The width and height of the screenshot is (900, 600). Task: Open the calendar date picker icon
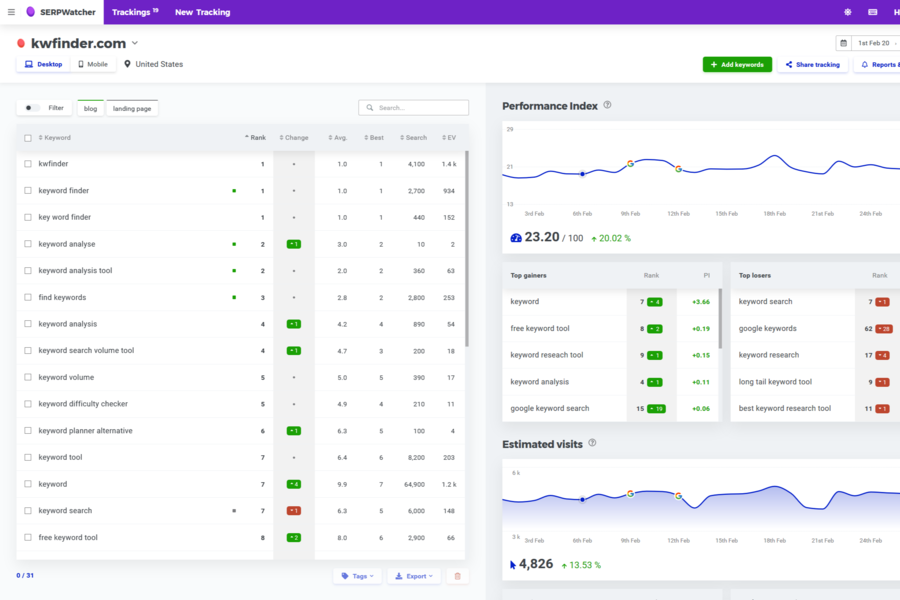(843, 43)
